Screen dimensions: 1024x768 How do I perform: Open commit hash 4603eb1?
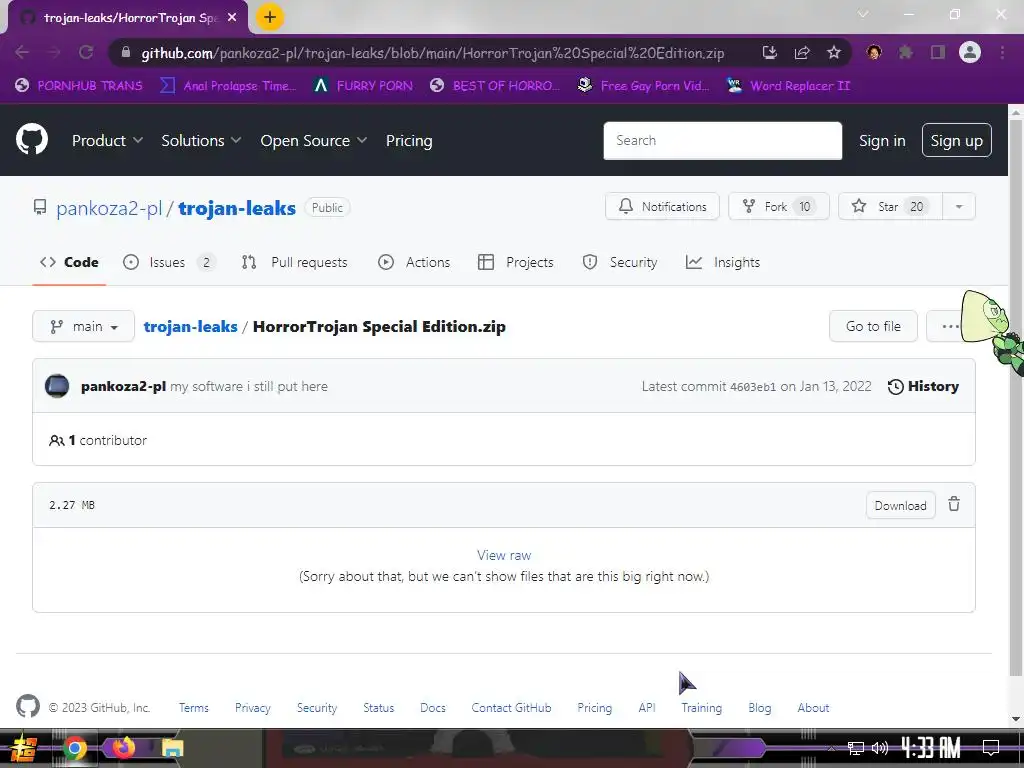click(x=753, y=387)
